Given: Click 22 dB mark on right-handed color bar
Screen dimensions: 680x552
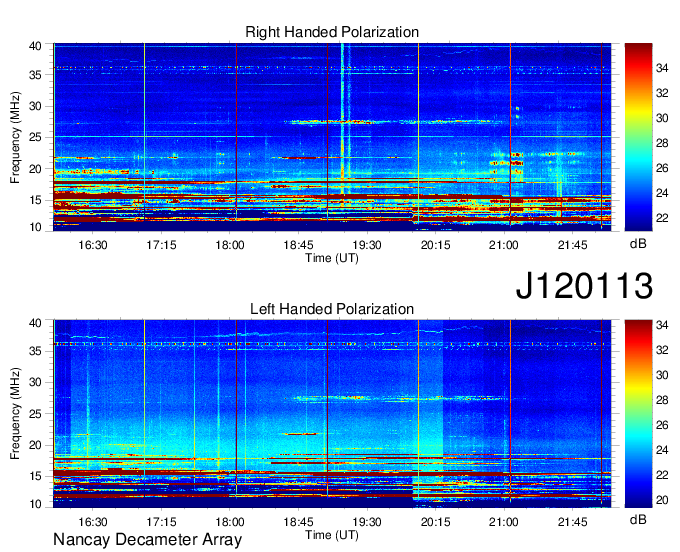Looking at the screenshot, I should (662, 218).
